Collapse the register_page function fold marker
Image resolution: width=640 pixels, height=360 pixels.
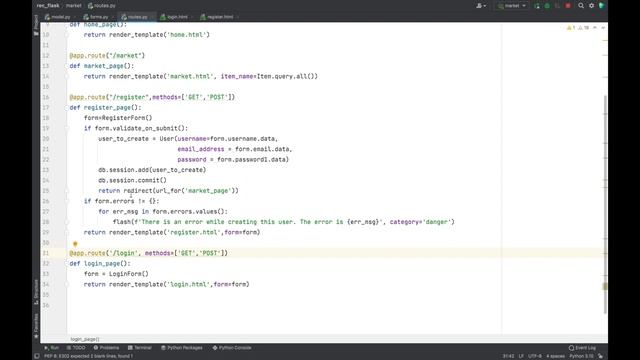tap(67, 108)
